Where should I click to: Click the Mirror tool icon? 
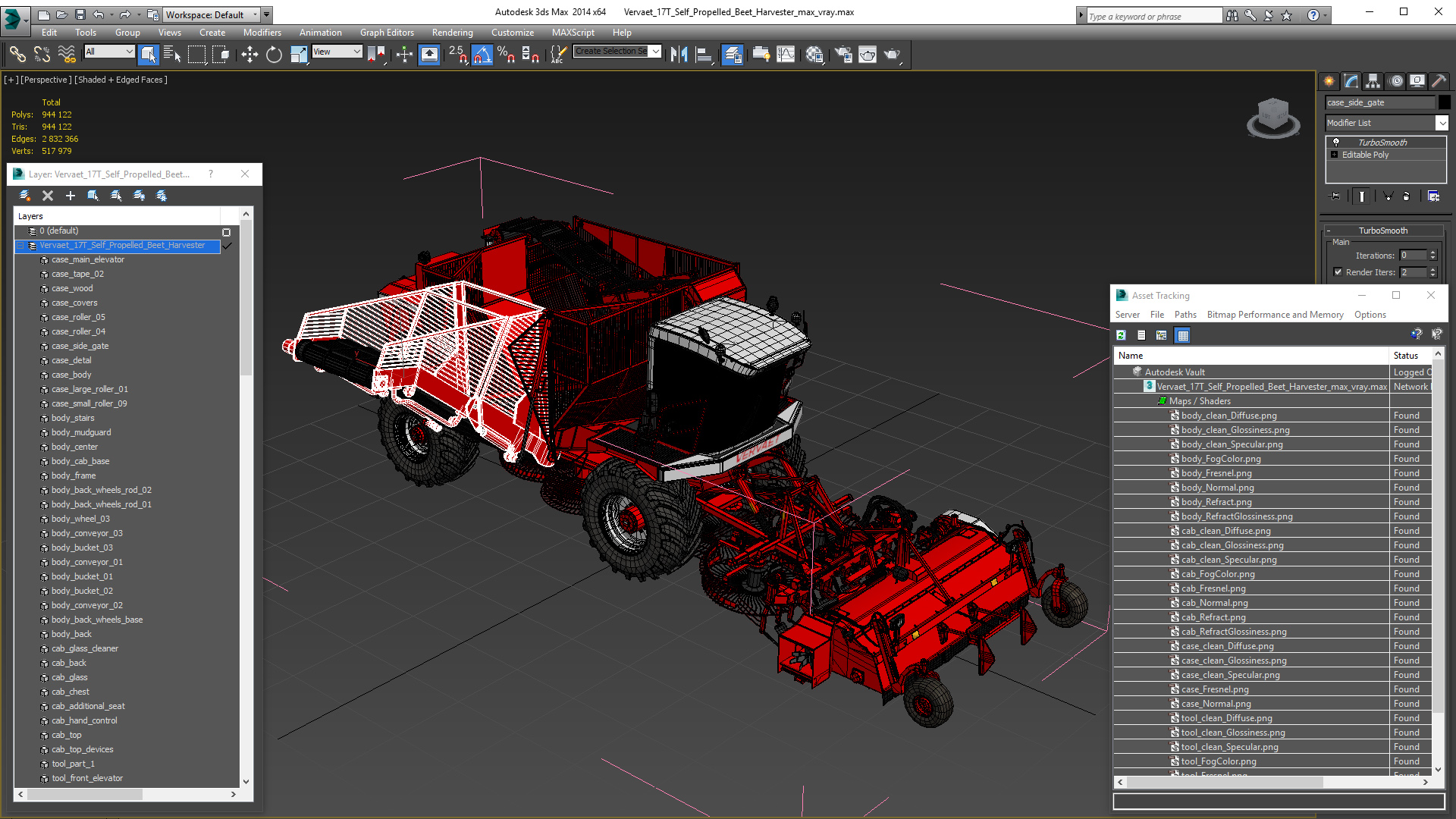(679, 55)
